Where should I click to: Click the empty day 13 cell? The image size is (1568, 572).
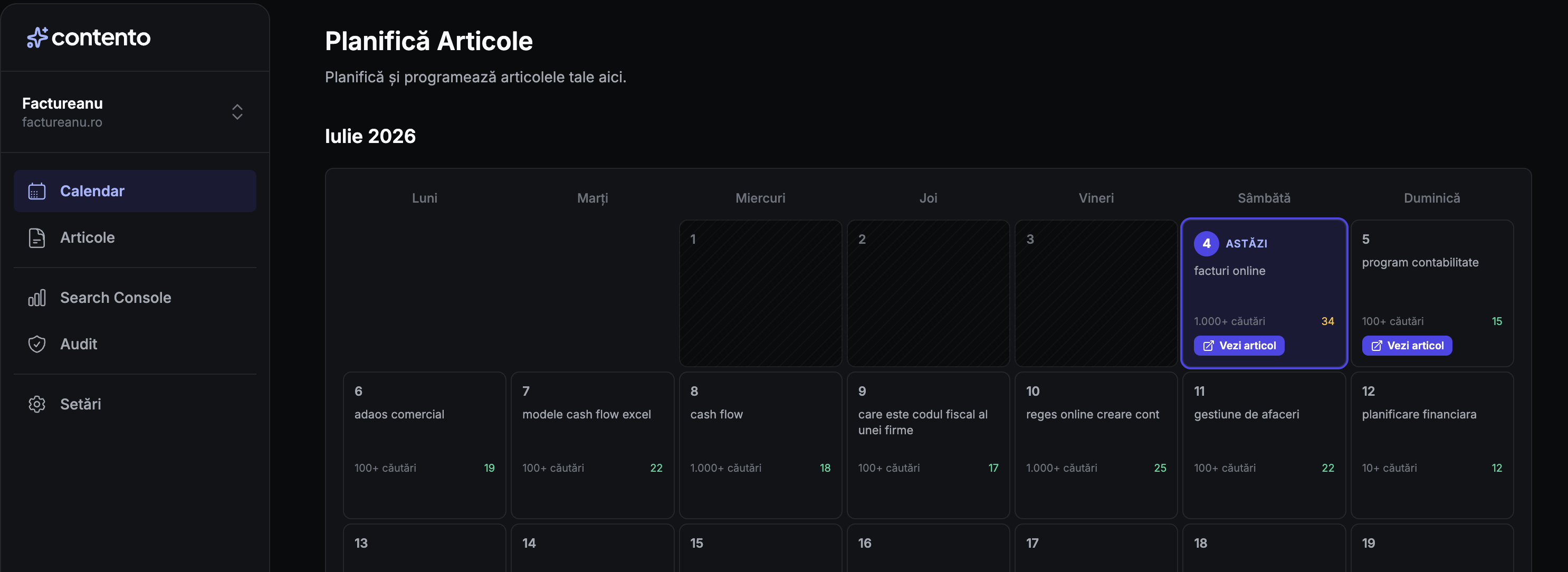point(425,548)
